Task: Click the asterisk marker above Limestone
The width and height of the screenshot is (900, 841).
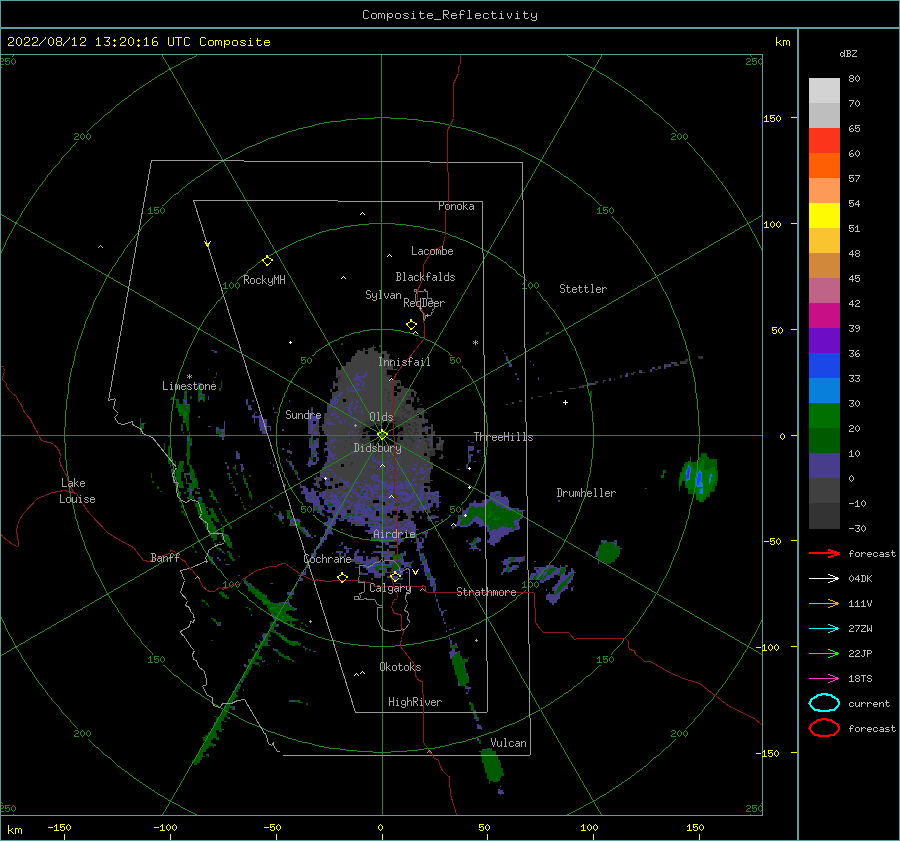Action: coord(189,377)
